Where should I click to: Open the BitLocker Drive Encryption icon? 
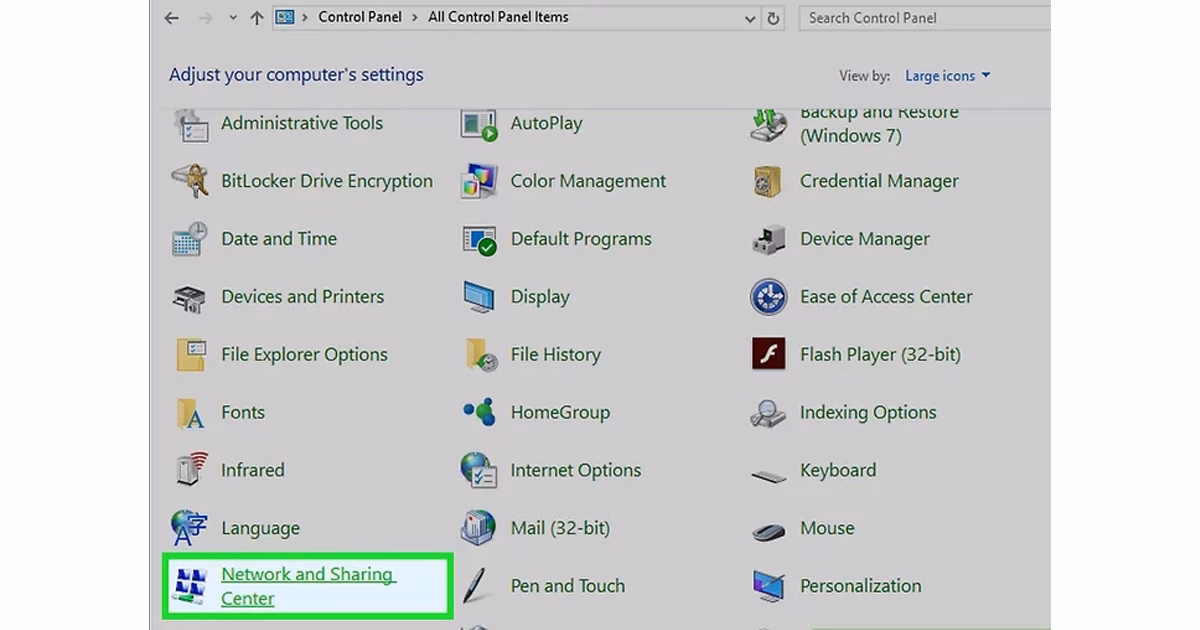189,182
